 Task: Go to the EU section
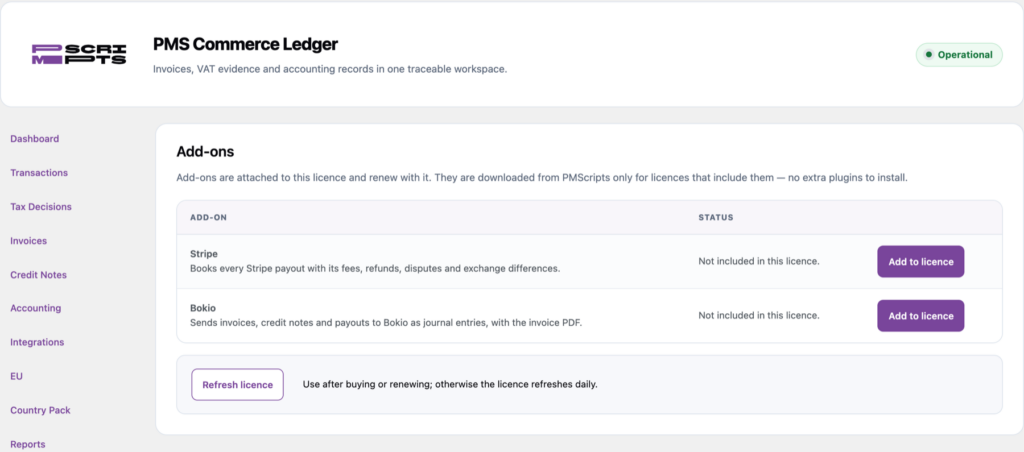pos(16,376)
